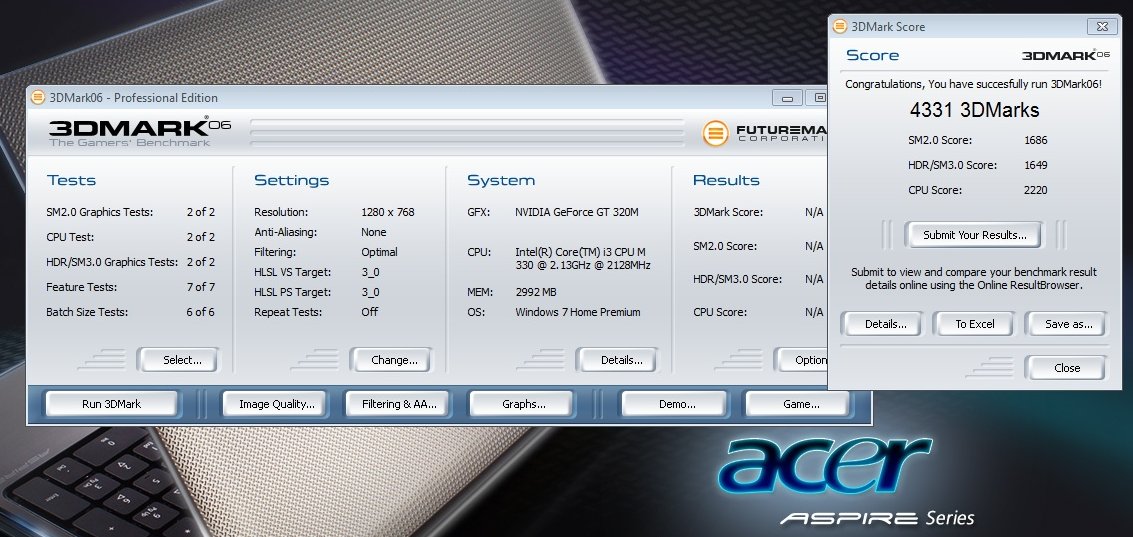Click the Repeat Tests value Off
1133x537 pixels.
(x=369, y=312)
